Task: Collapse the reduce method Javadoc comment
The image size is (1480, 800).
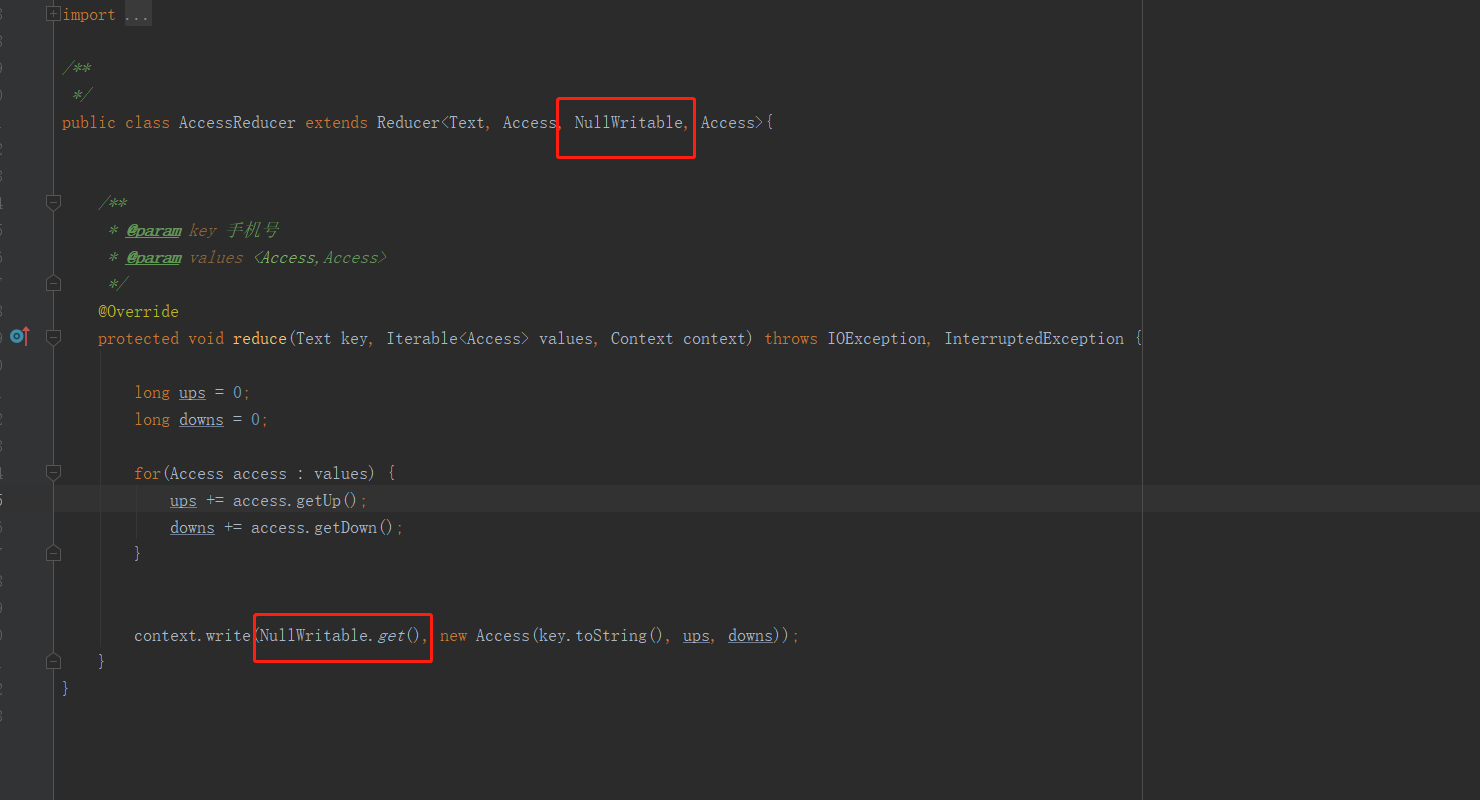Action: coord(53,203)
